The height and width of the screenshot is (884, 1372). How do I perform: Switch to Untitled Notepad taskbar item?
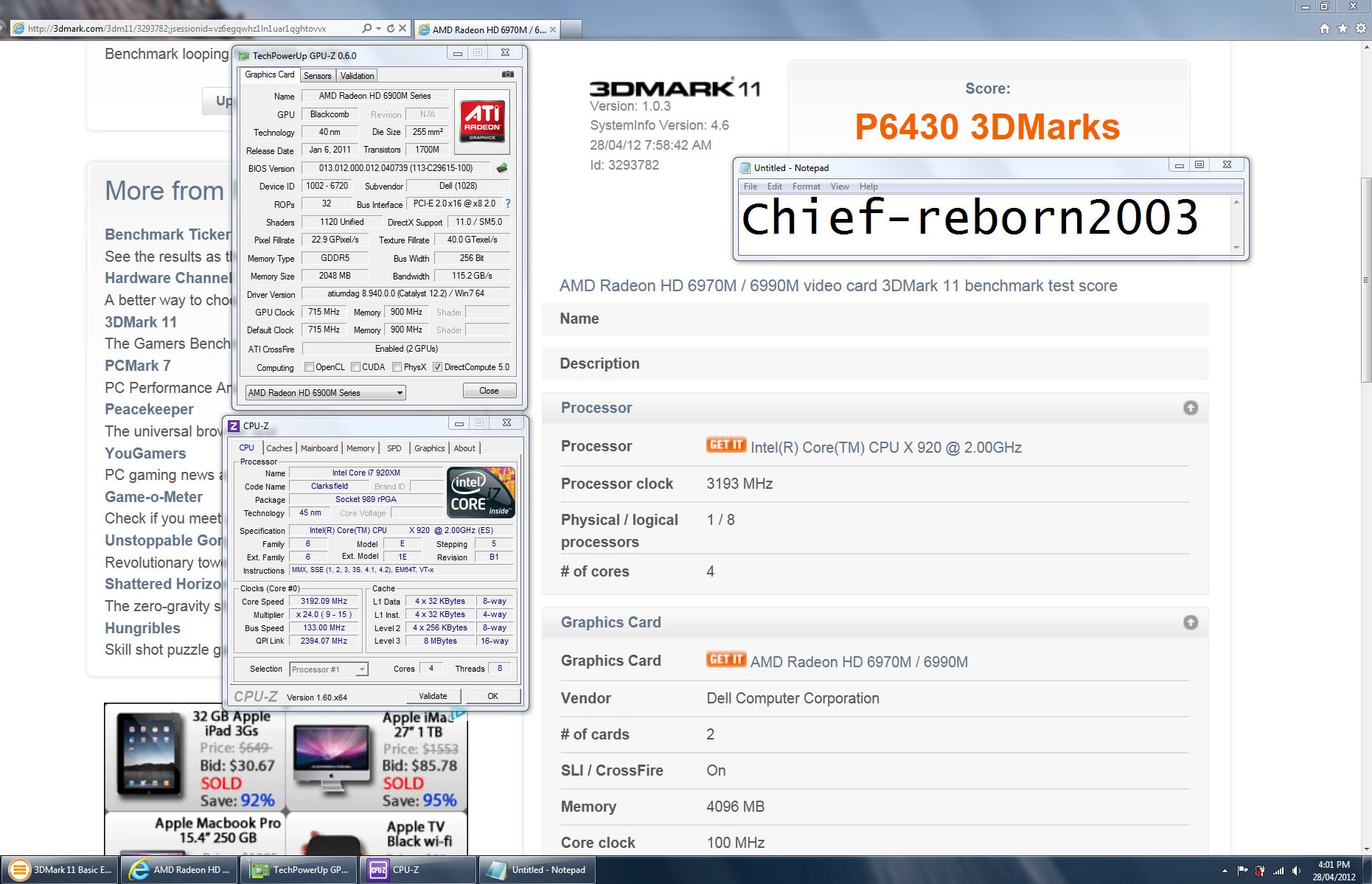[x=537, y=869]
